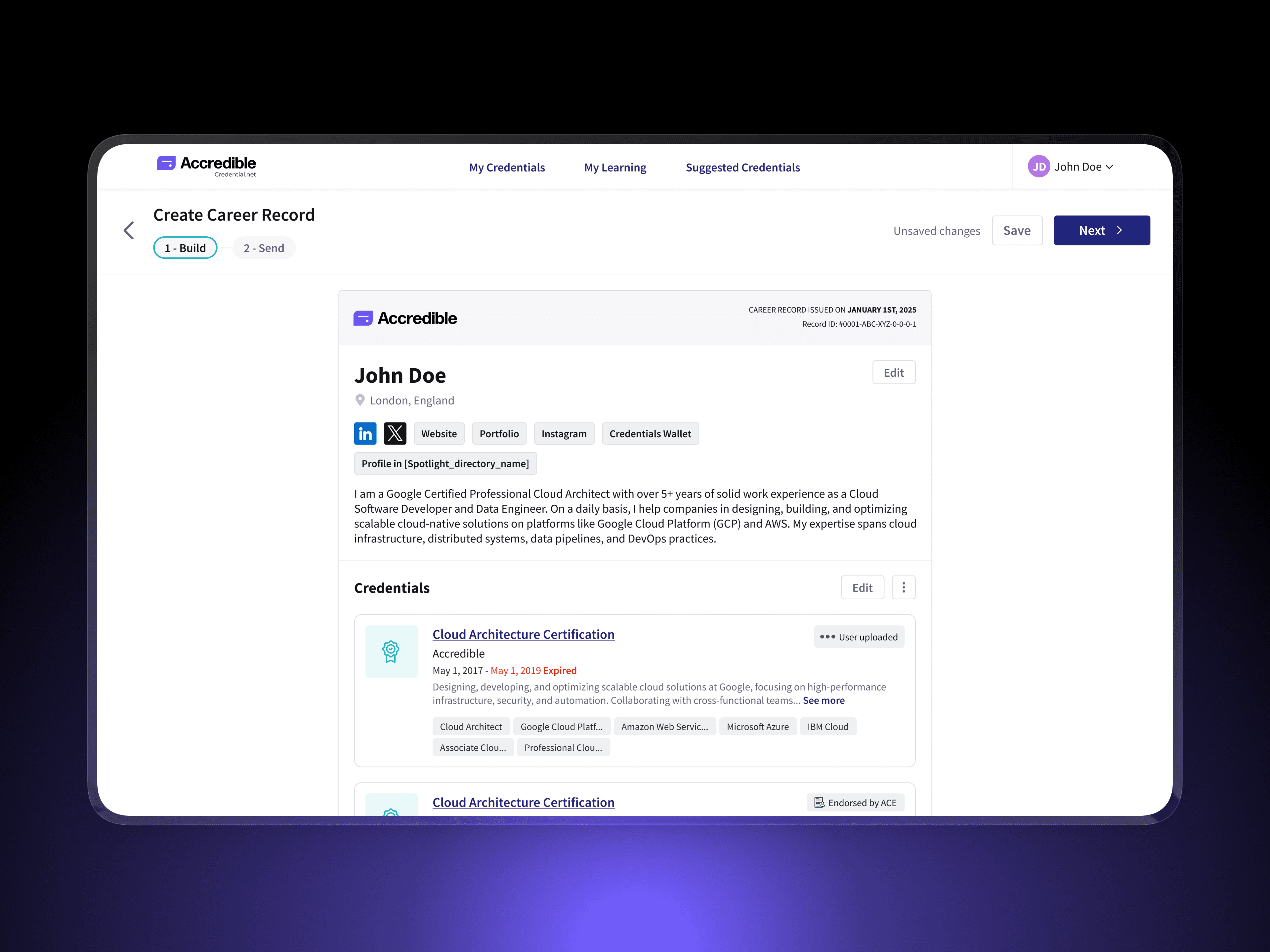Switch to the 2 - Send step

[x=264, y=248]
